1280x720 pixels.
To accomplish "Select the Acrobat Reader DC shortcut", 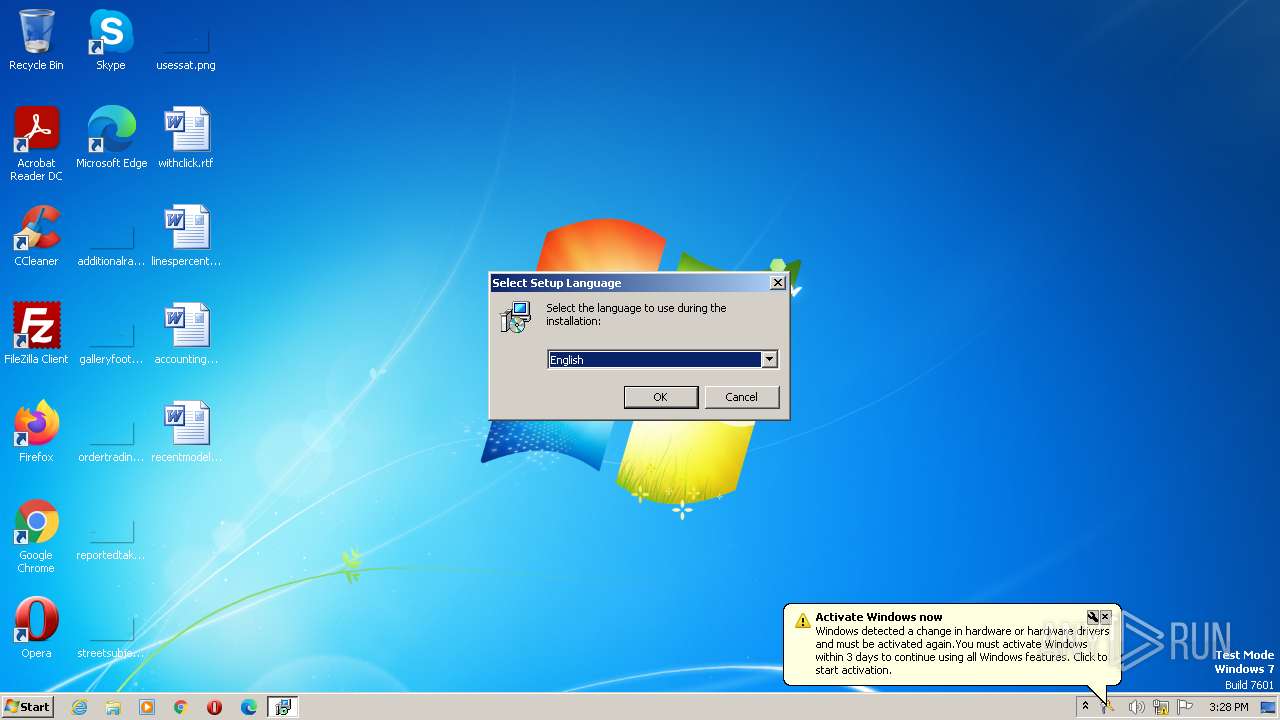I will (x=36, y=143).
